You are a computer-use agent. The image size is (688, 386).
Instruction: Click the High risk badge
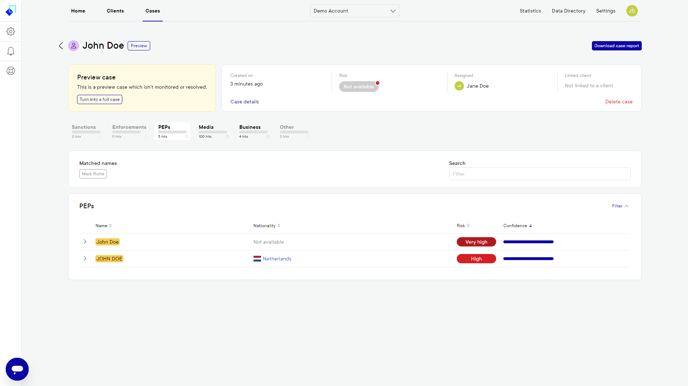[476, 259]
